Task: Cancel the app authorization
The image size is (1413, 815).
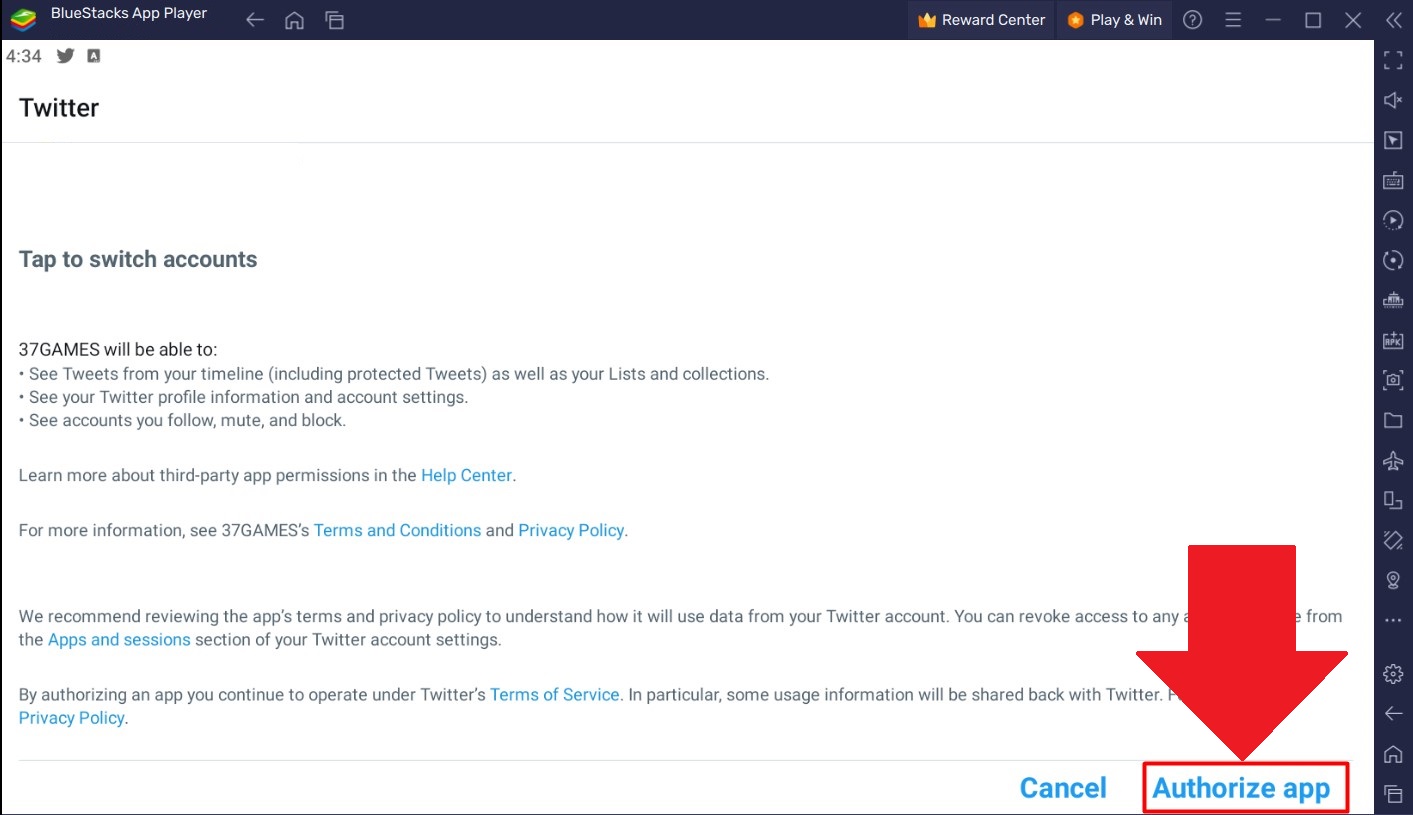Action: [x=1063, y=788]
